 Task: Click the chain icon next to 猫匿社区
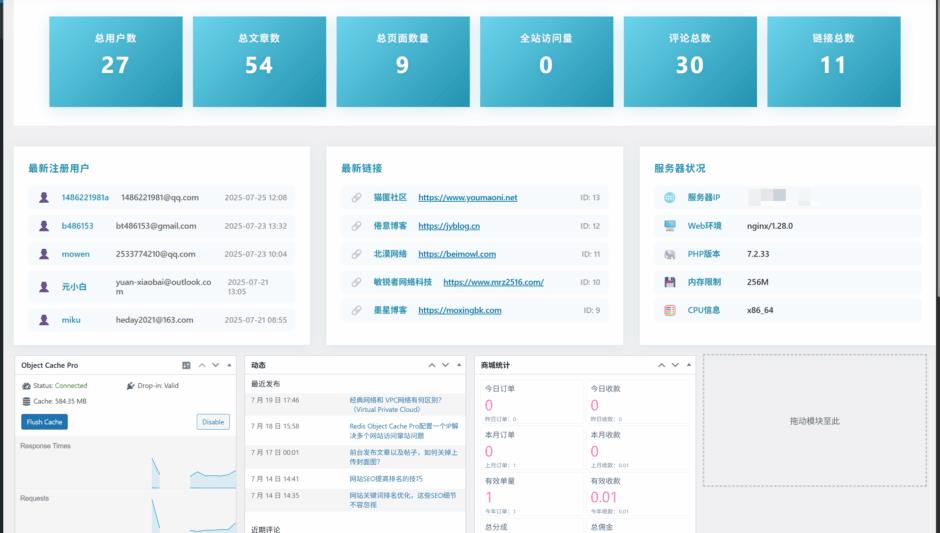point(356,198)
